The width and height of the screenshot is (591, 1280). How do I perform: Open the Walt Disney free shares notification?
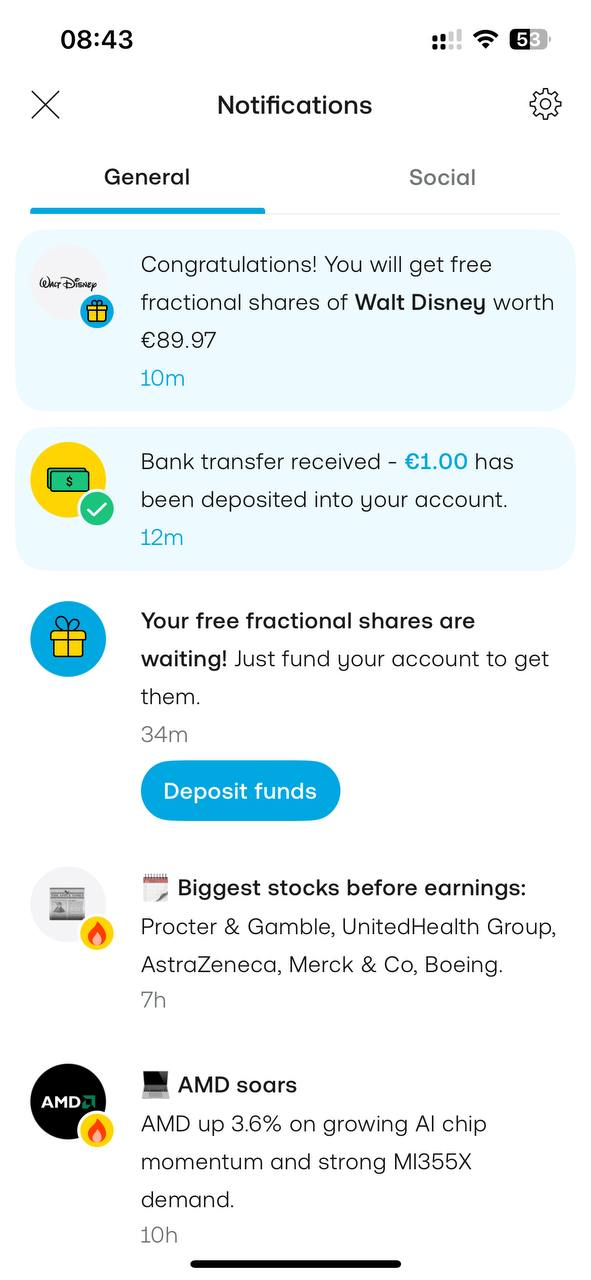click(295, 320)
